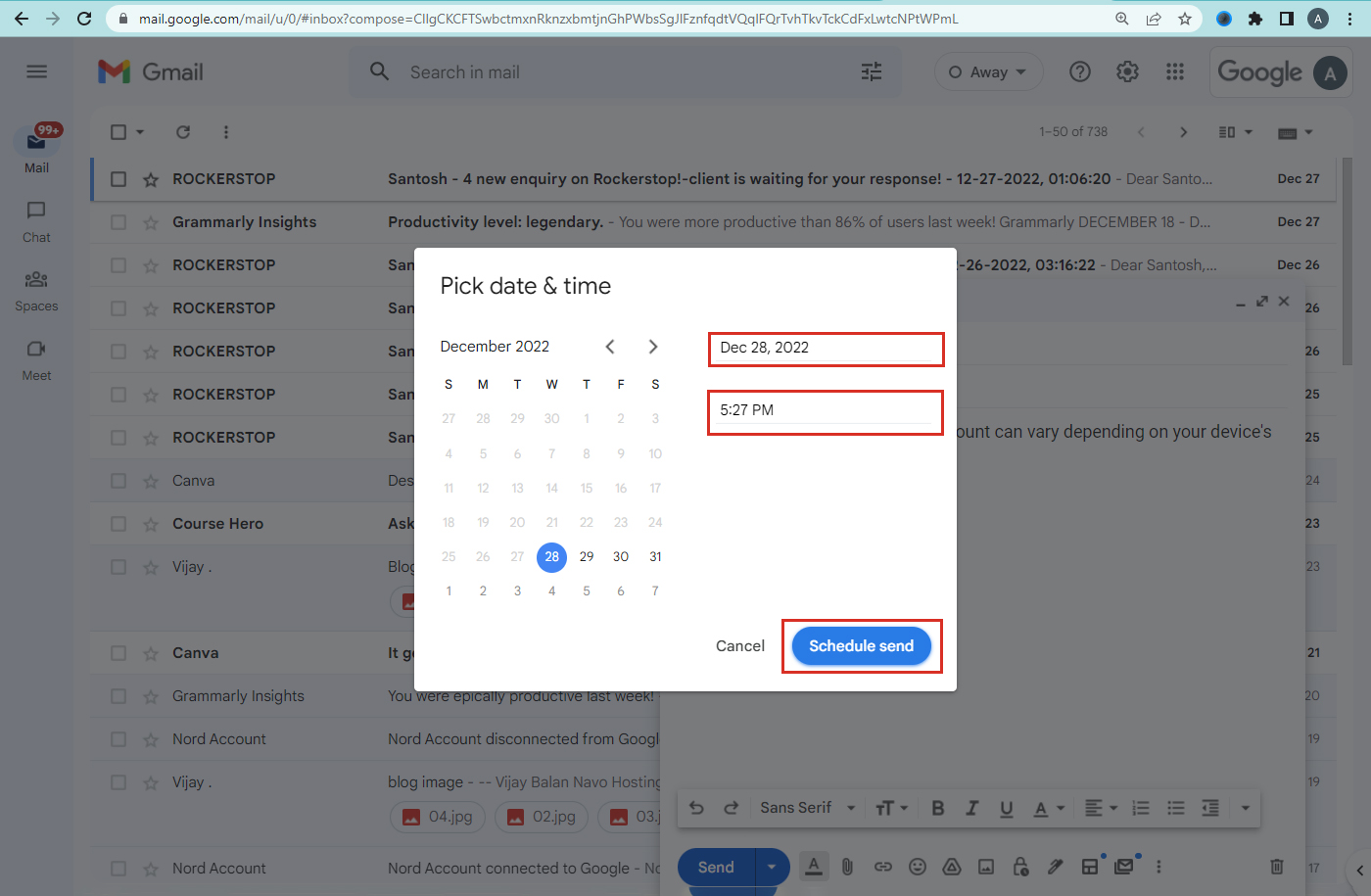The image size is (1371, 896).
Task: Open the Meet section
Action: point(36,361)
